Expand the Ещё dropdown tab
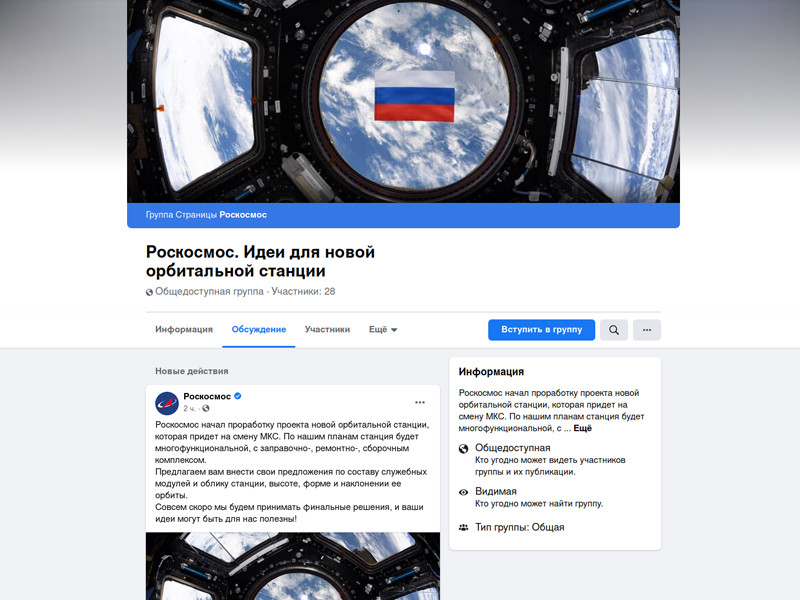Viewport: 800px width, 600px height. pyautogui.click(x=383, y=330)
